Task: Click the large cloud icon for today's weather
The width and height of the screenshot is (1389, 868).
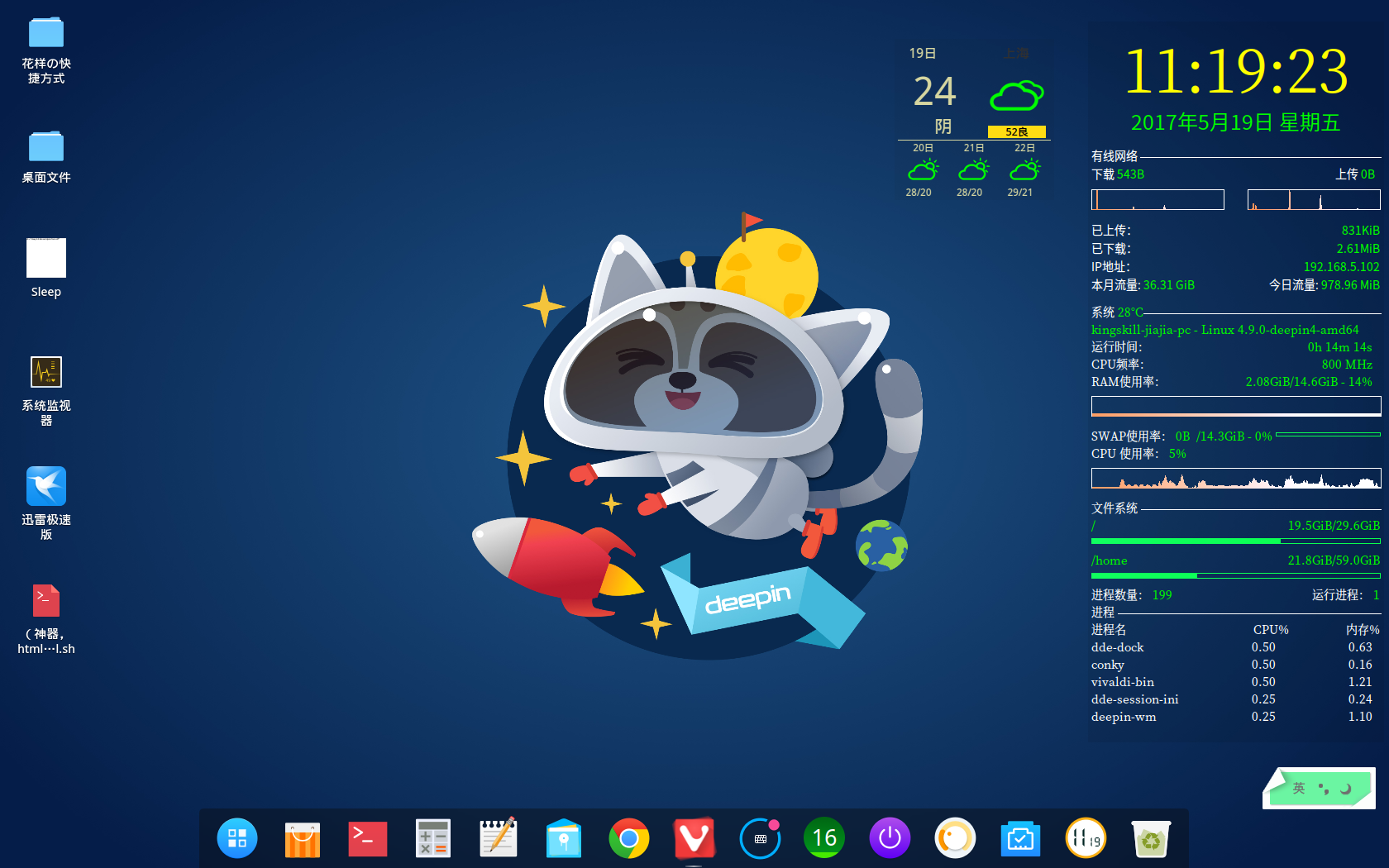Action: coord(1017,96)
